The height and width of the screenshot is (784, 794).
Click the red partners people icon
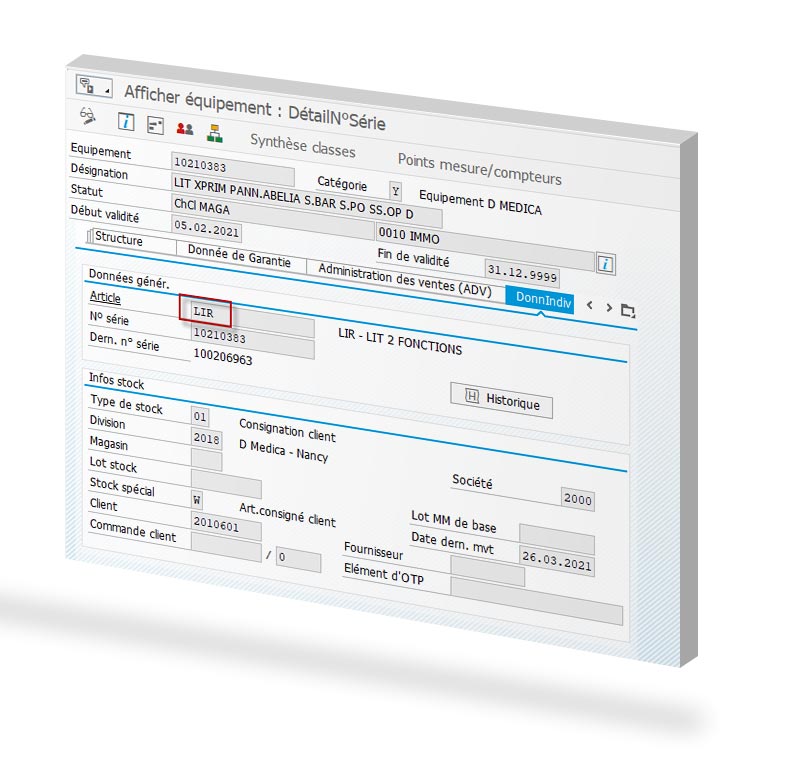point(185,129)
